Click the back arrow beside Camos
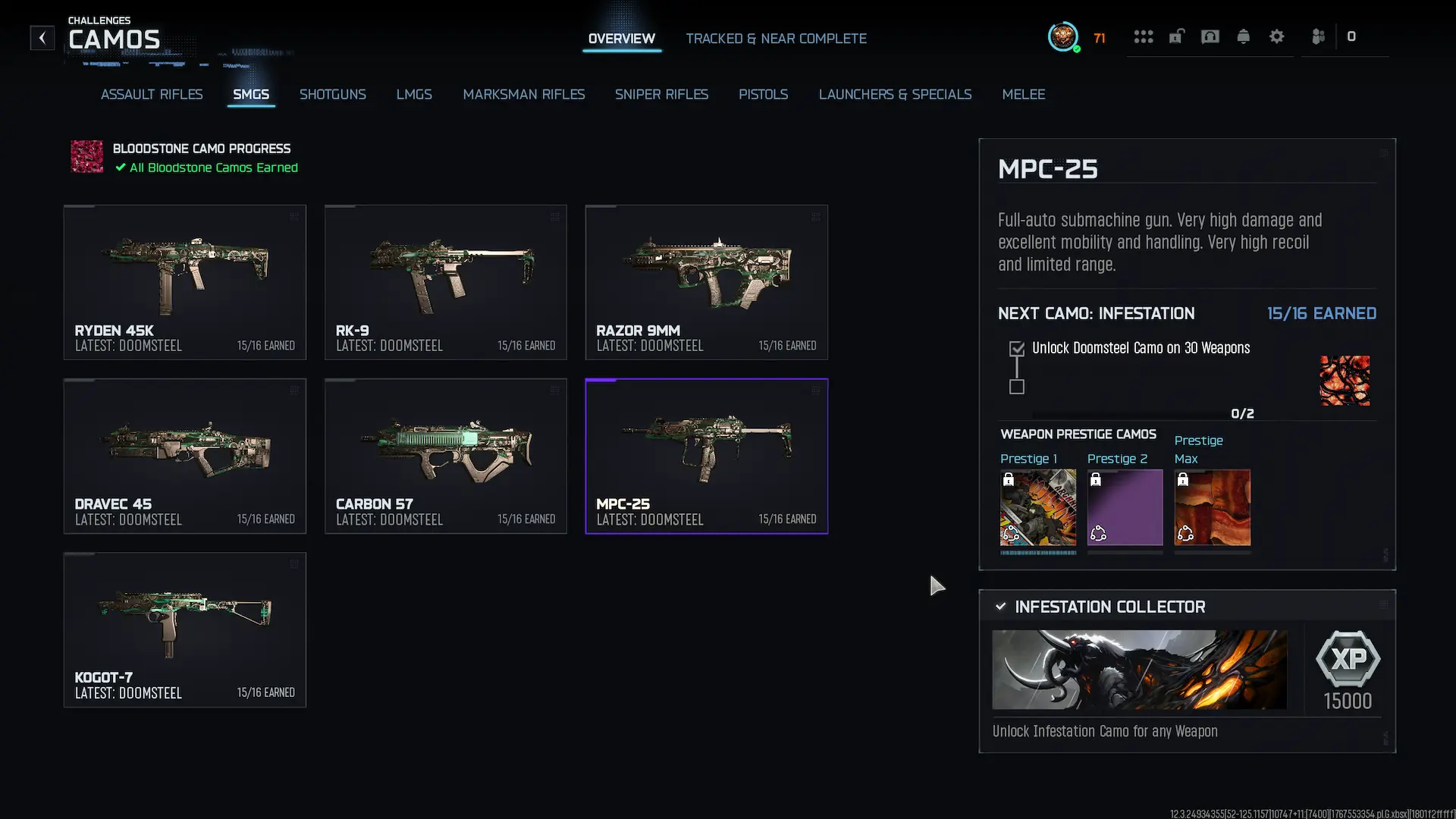Image resolution: width=1456 pixels, height=819 pixels. click(x=42, y=38)
